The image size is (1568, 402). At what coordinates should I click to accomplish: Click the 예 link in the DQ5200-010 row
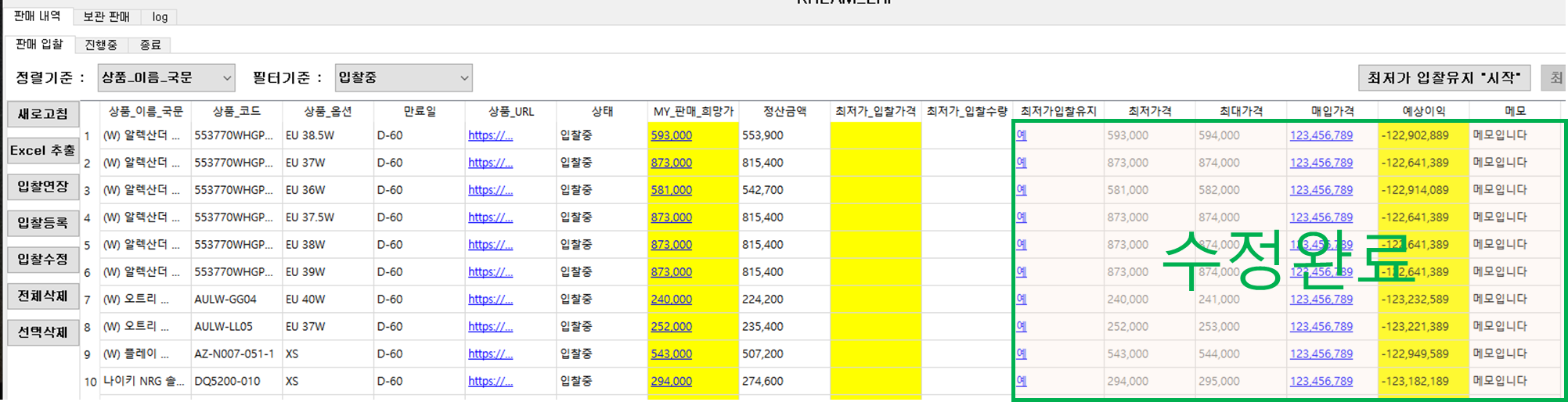[1022, 381]
